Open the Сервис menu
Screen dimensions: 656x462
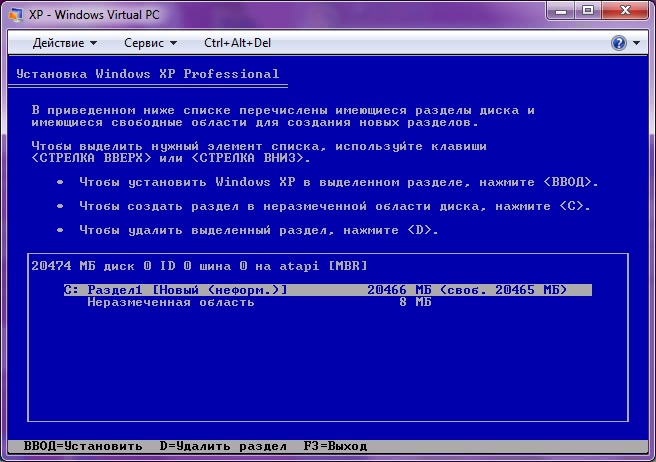point(150,43)
